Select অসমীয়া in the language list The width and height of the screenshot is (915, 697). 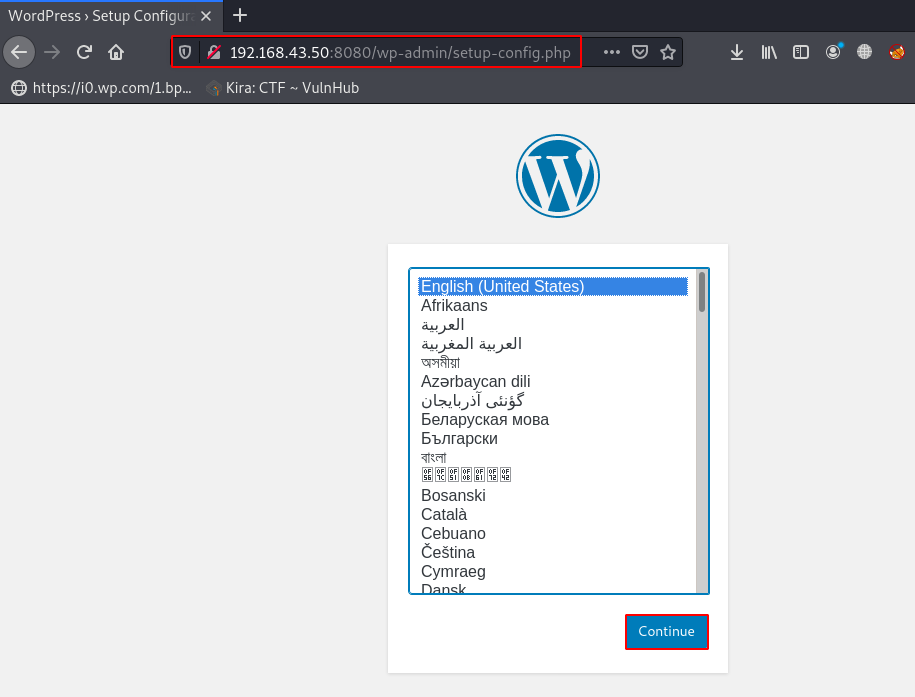pyautogui.click(x=553, y=363)
